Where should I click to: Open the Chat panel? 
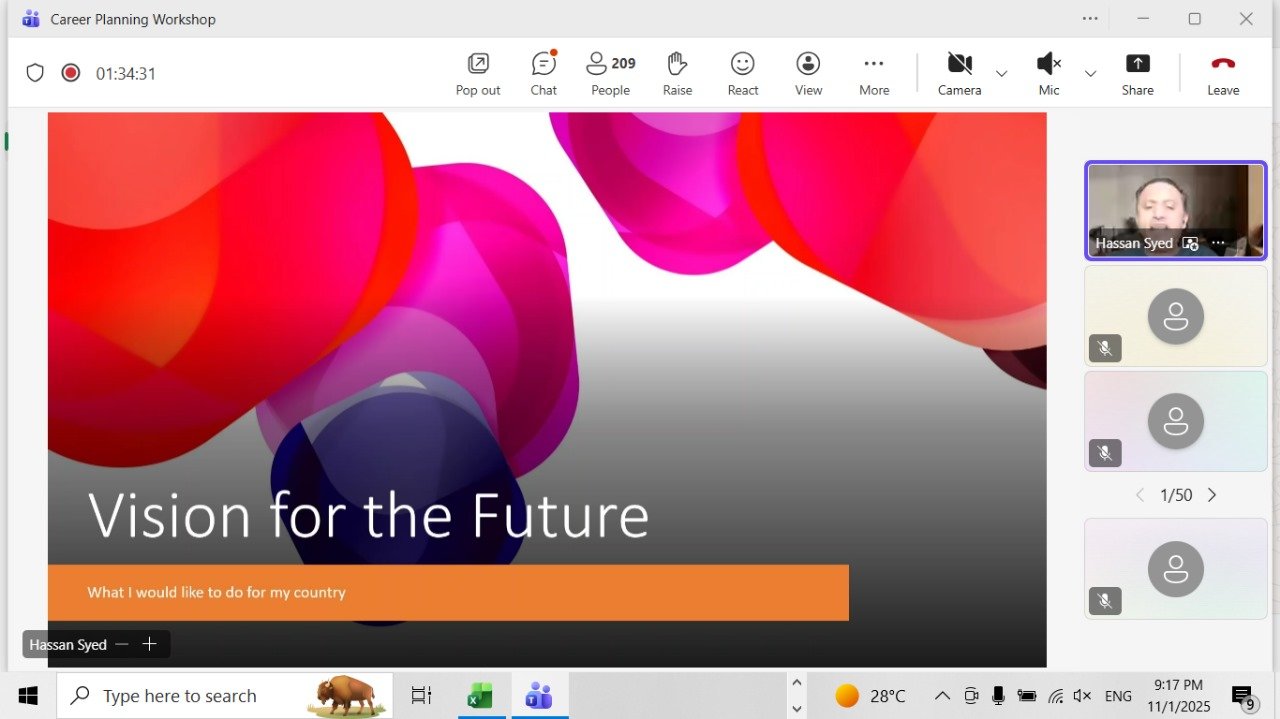(543, 74)
